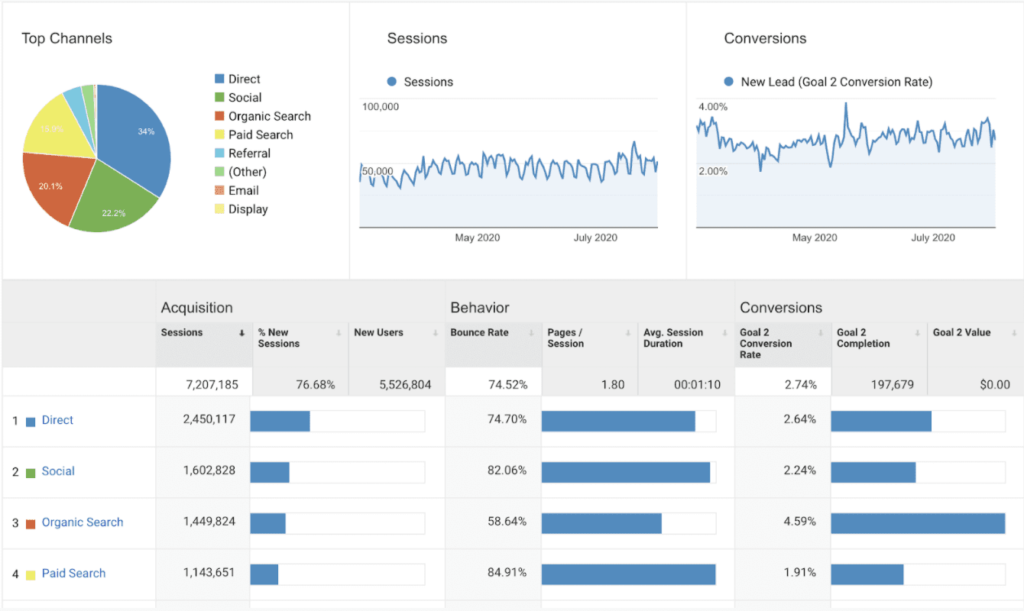Image resolution: width=1024 pixels, height=611 pixels.
Task: Sort by Avg. Session Duration arrow
Action: coord(728,333)
